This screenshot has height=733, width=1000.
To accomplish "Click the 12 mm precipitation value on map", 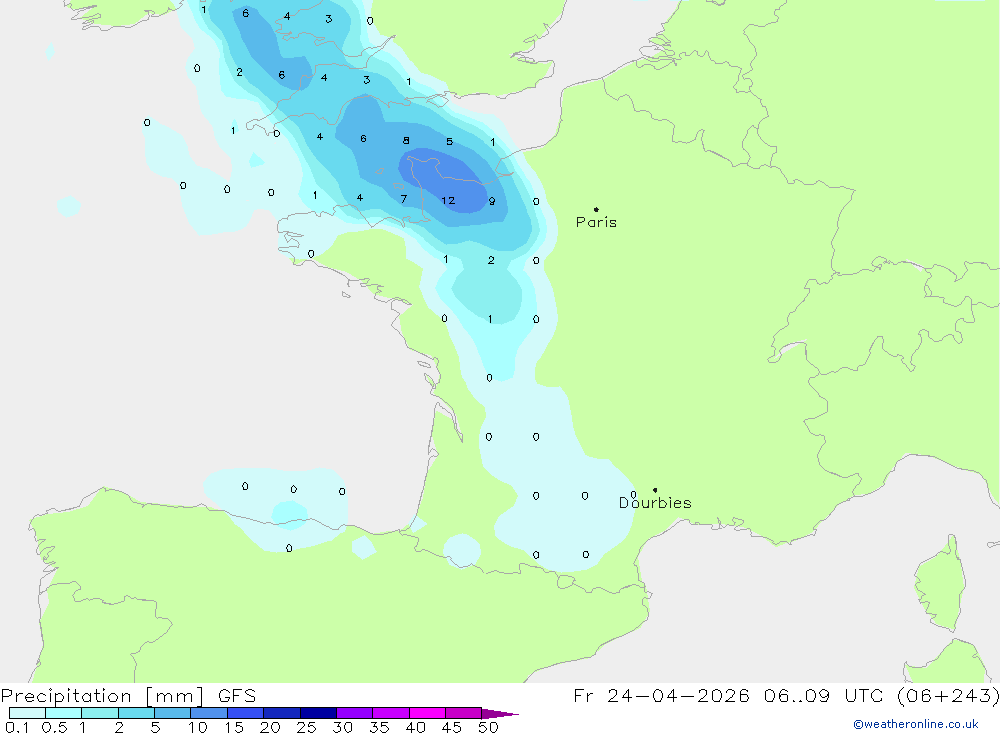I will click(448, 200).
